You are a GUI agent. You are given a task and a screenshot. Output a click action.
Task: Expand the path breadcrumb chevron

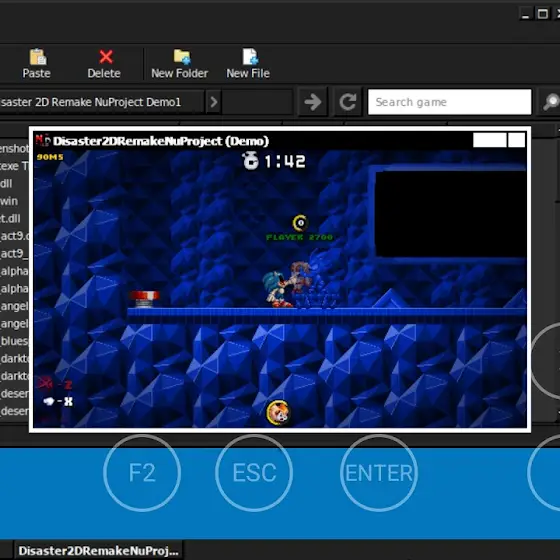pyautogui.click(x=214, y=102)
